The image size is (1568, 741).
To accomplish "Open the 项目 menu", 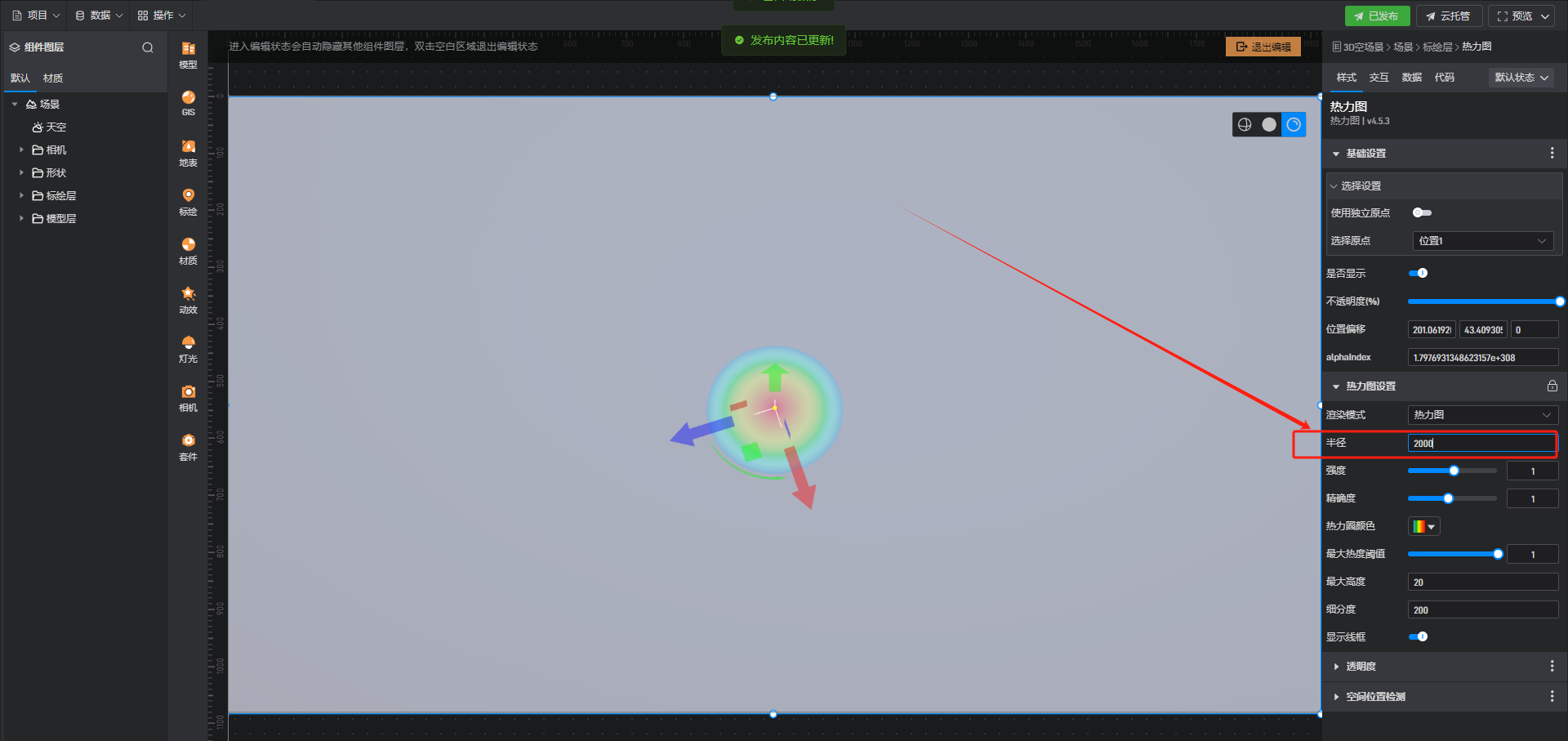I will 36,16.
